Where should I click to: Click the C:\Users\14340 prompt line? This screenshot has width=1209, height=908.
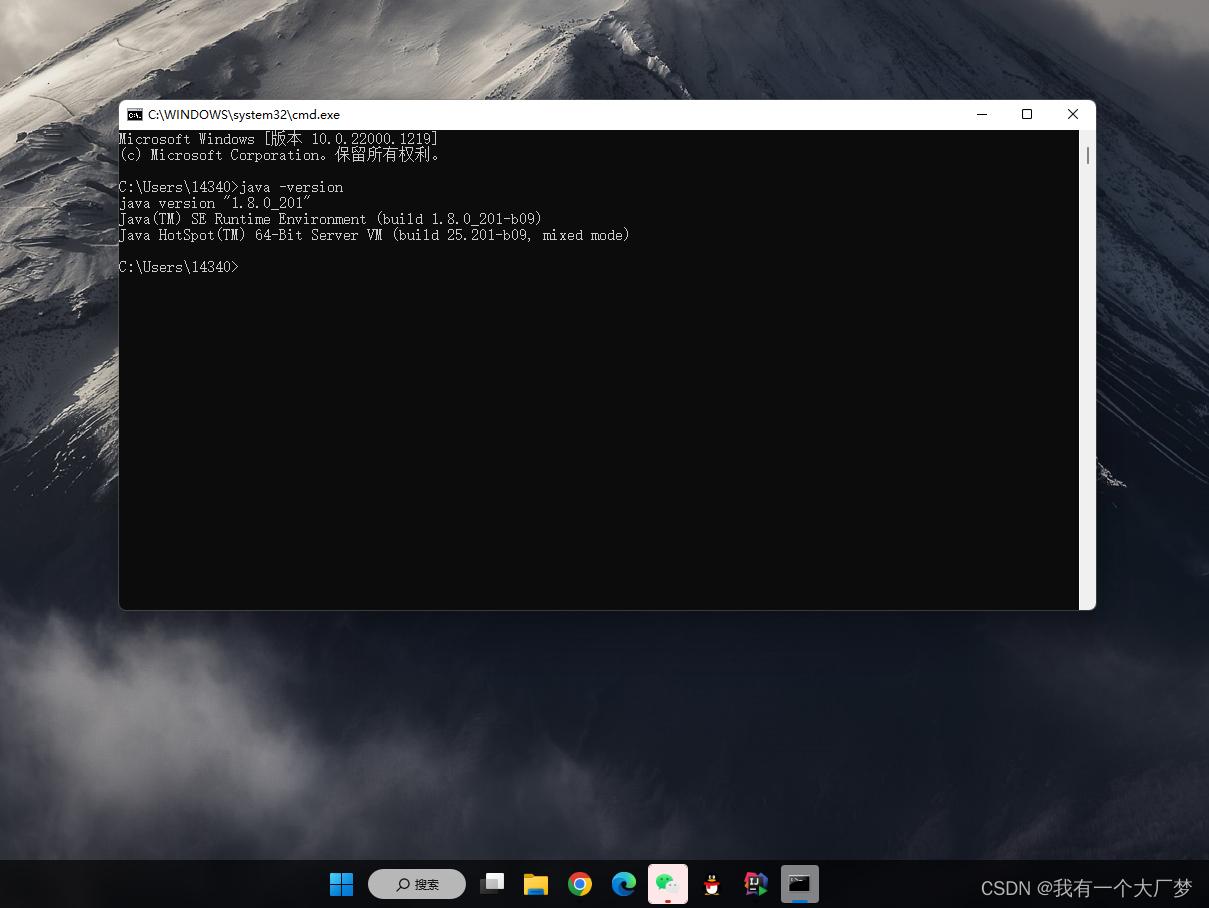[x=178, y=267]
